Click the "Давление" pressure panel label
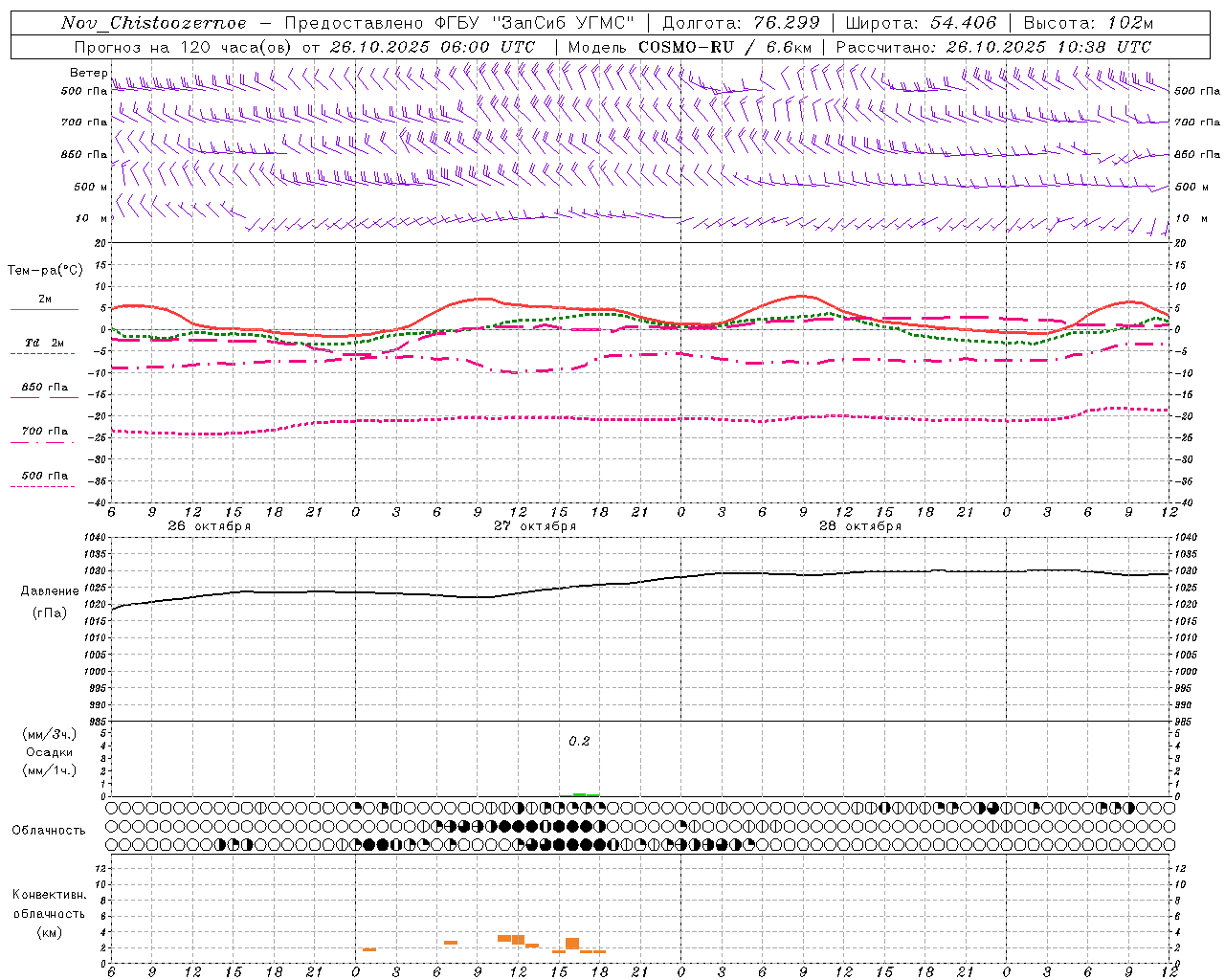Image resolution: width=1225 pixels, height=980 pixels. (x=48, y=591)
